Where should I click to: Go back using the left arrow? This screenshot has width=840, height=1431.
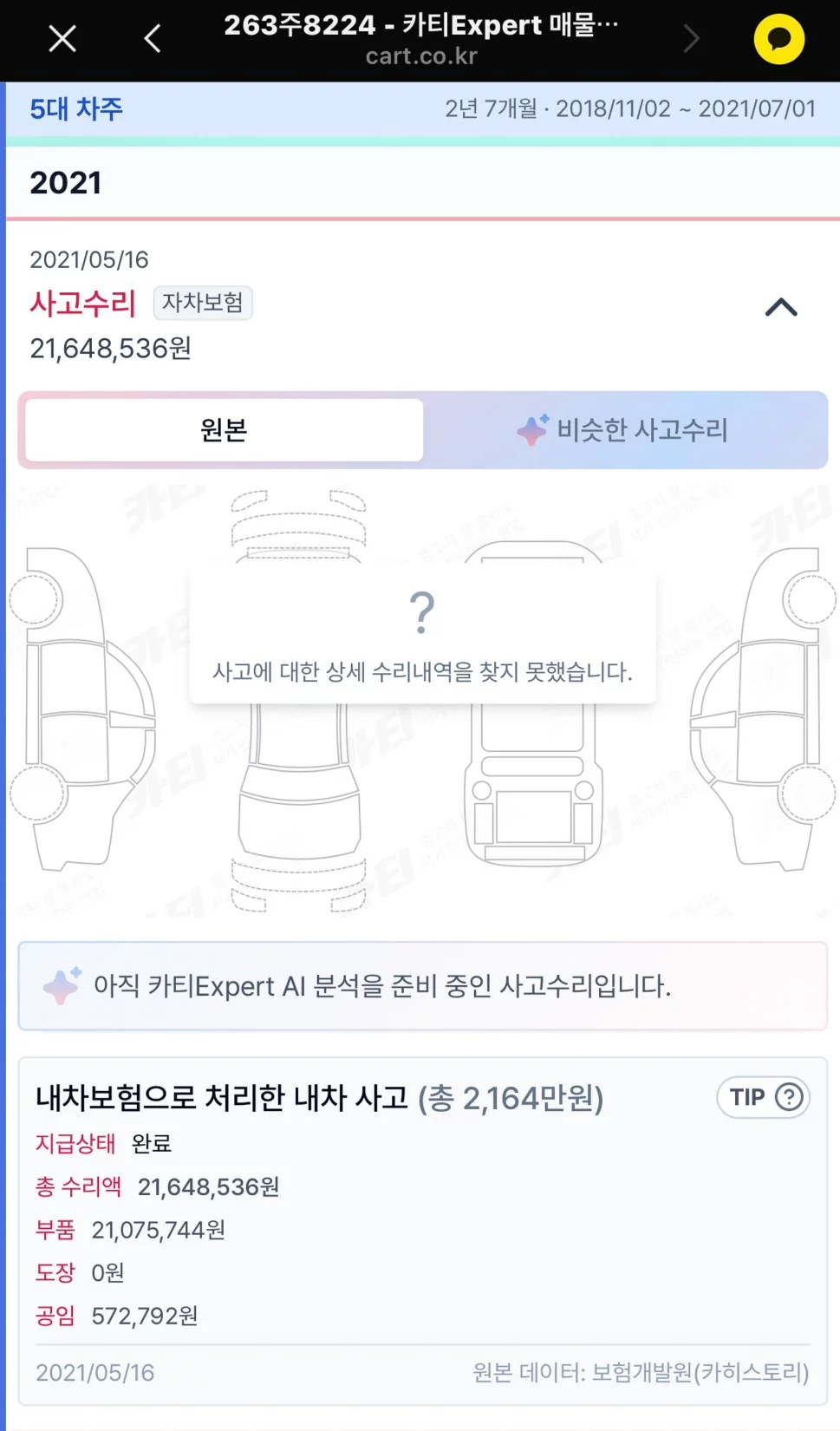pyautogui.click(x=153, y=39)
